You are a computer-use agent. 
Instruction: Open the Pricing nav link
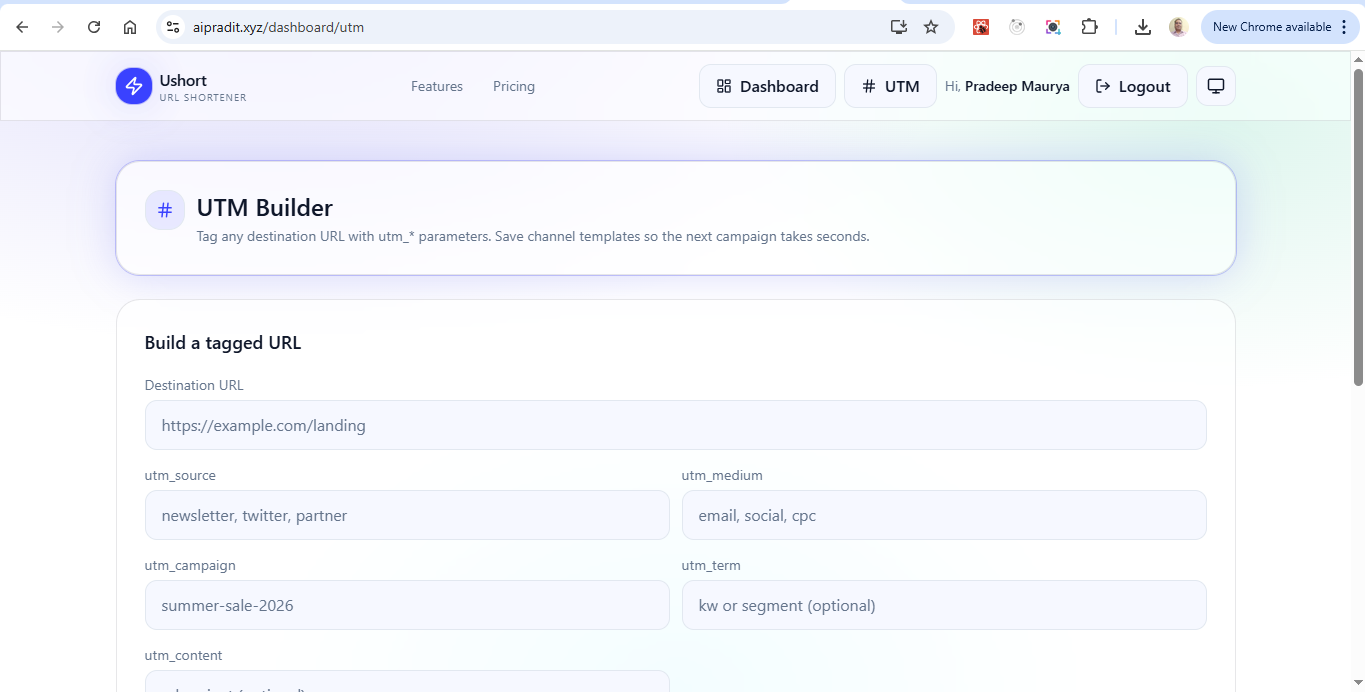514,86
